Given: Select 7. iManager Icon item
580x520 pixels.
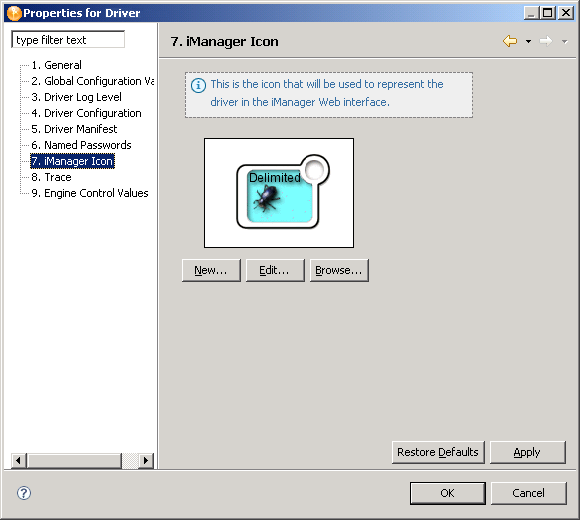Looking at the screenshot, I should coord(72,161).
